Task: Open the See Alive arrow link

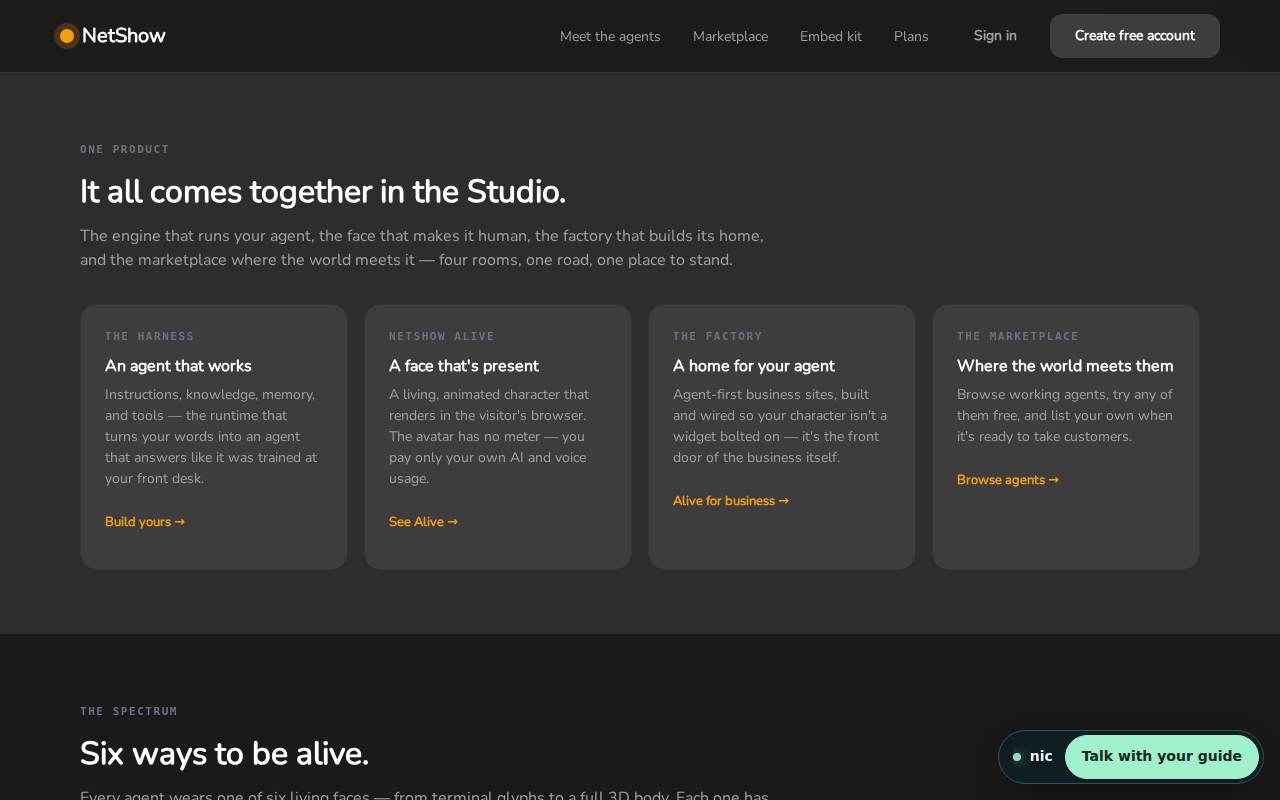Action: click(x=423, y=522)
